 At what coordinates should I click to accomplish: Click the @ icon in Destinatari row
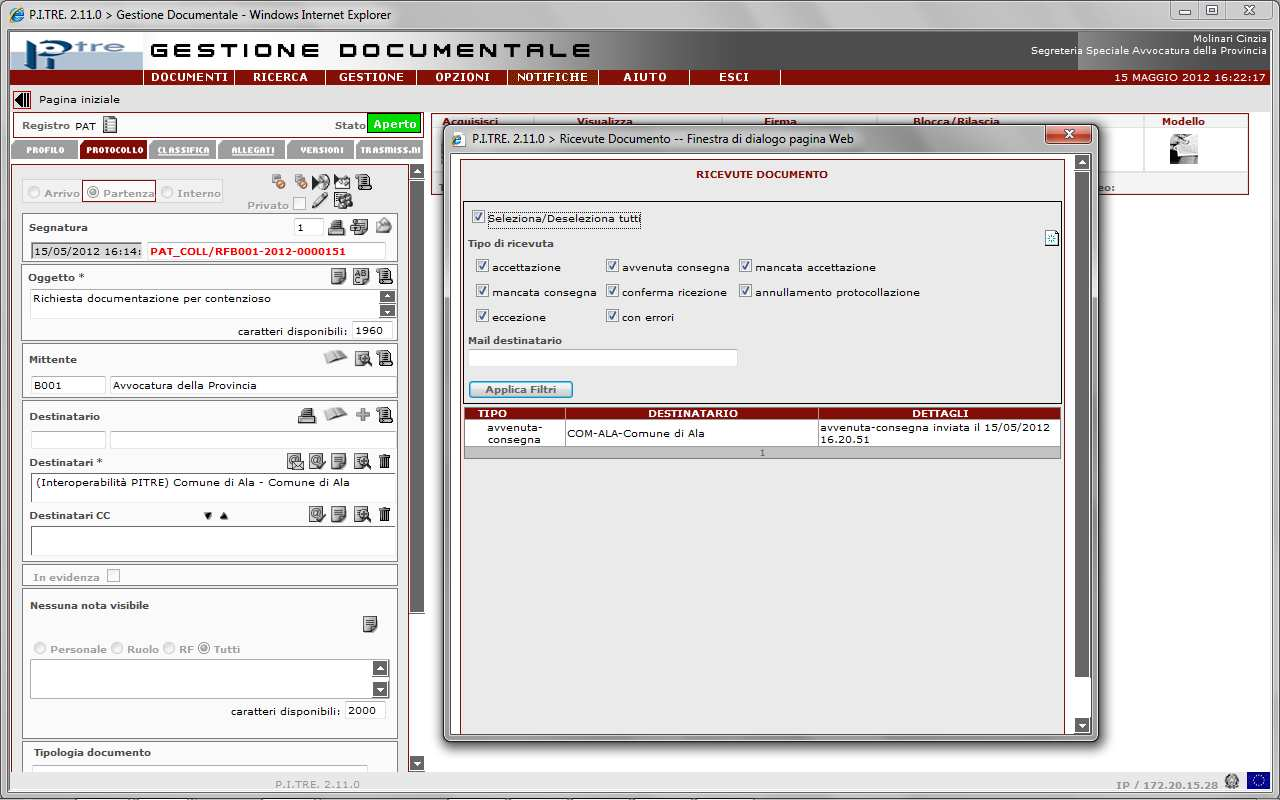pos(316,461)
